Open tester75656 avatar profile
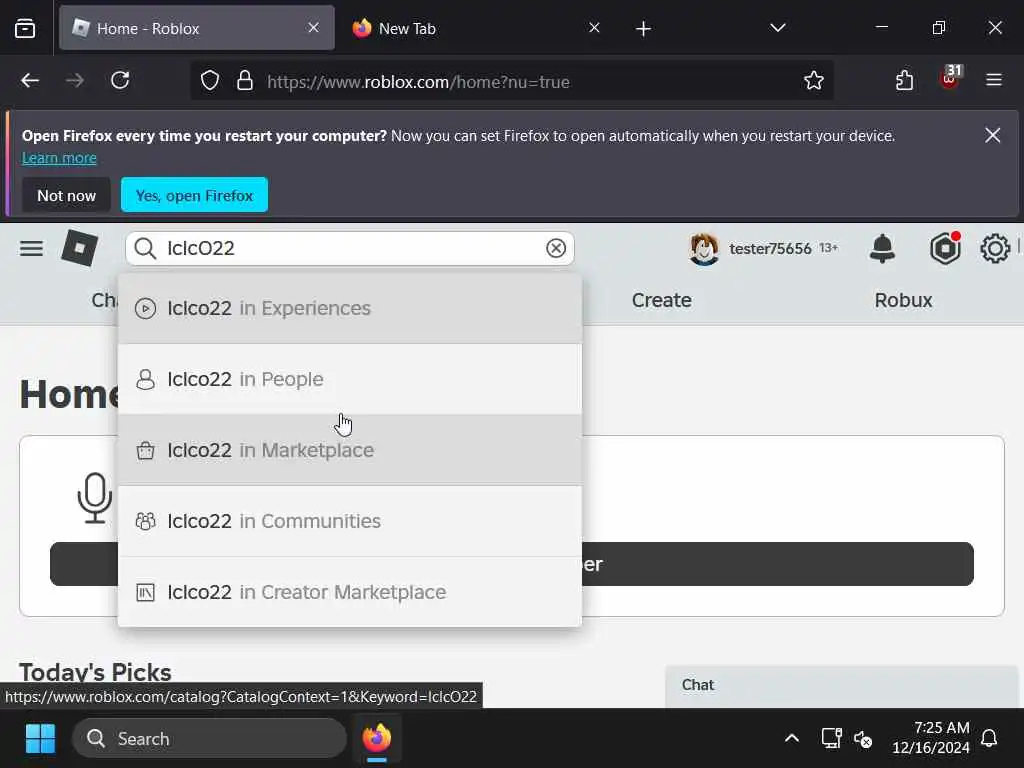The width and height of the screenshot is (1024, 768). (704, 248)
